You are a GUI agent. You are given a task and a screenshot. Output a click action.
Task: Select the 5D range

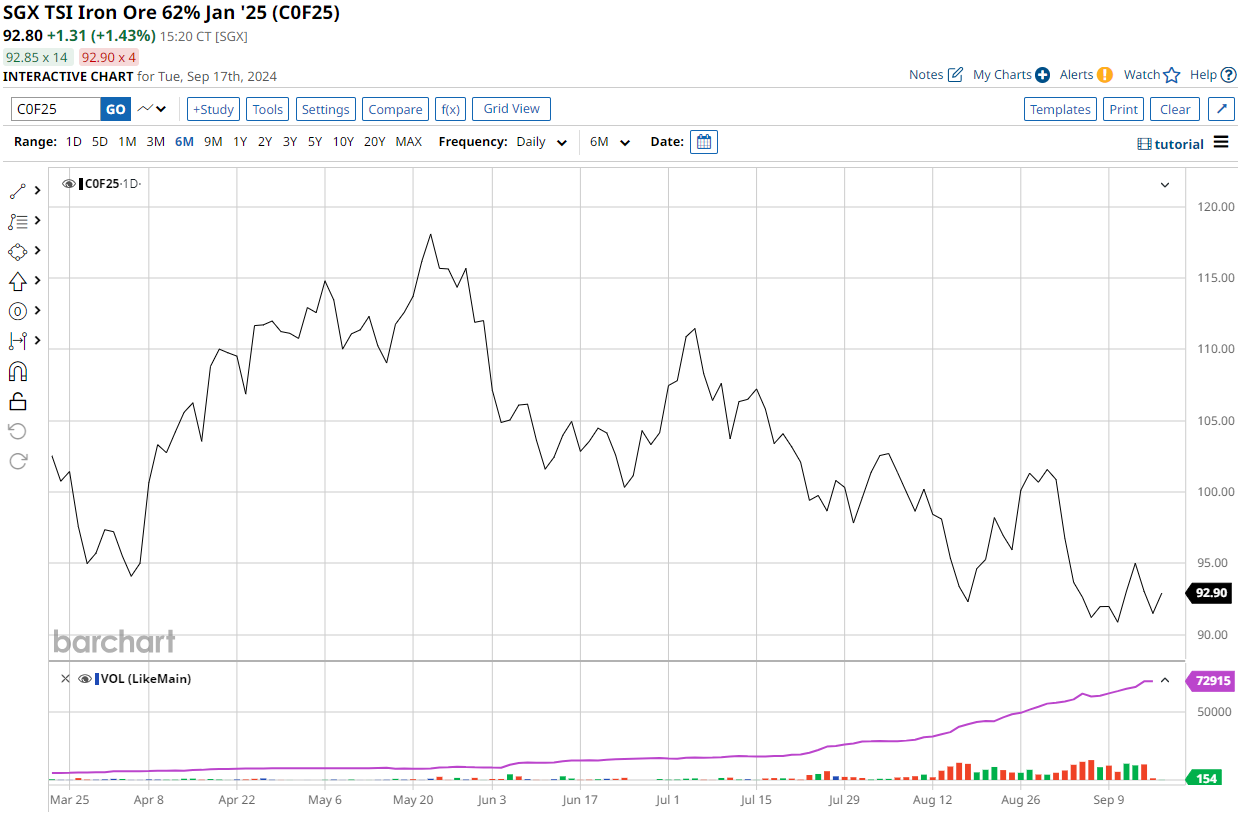tap(100, 142)
